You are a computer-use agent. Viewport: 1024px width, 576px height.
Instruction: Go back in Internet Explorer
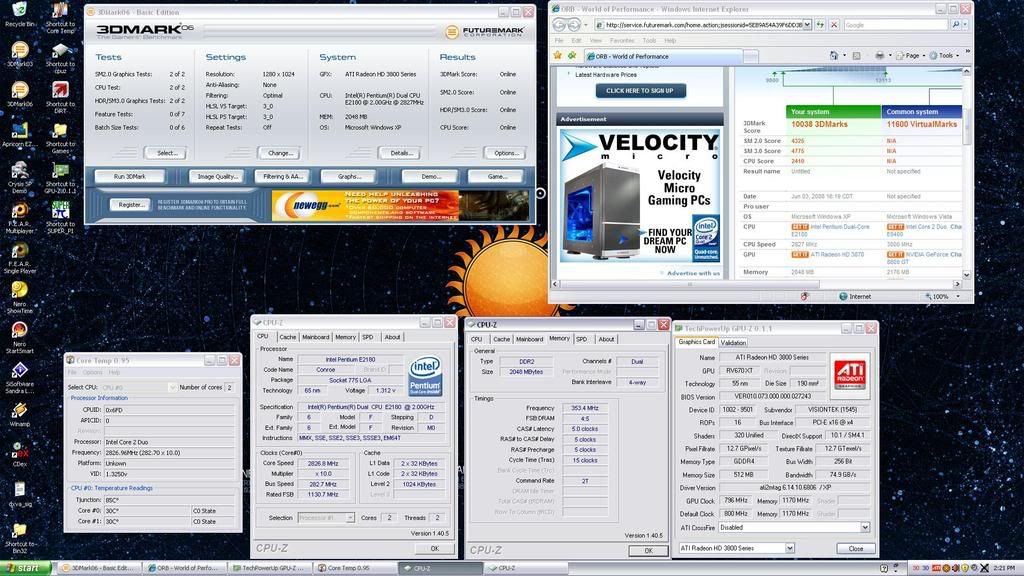coord(560,25)
